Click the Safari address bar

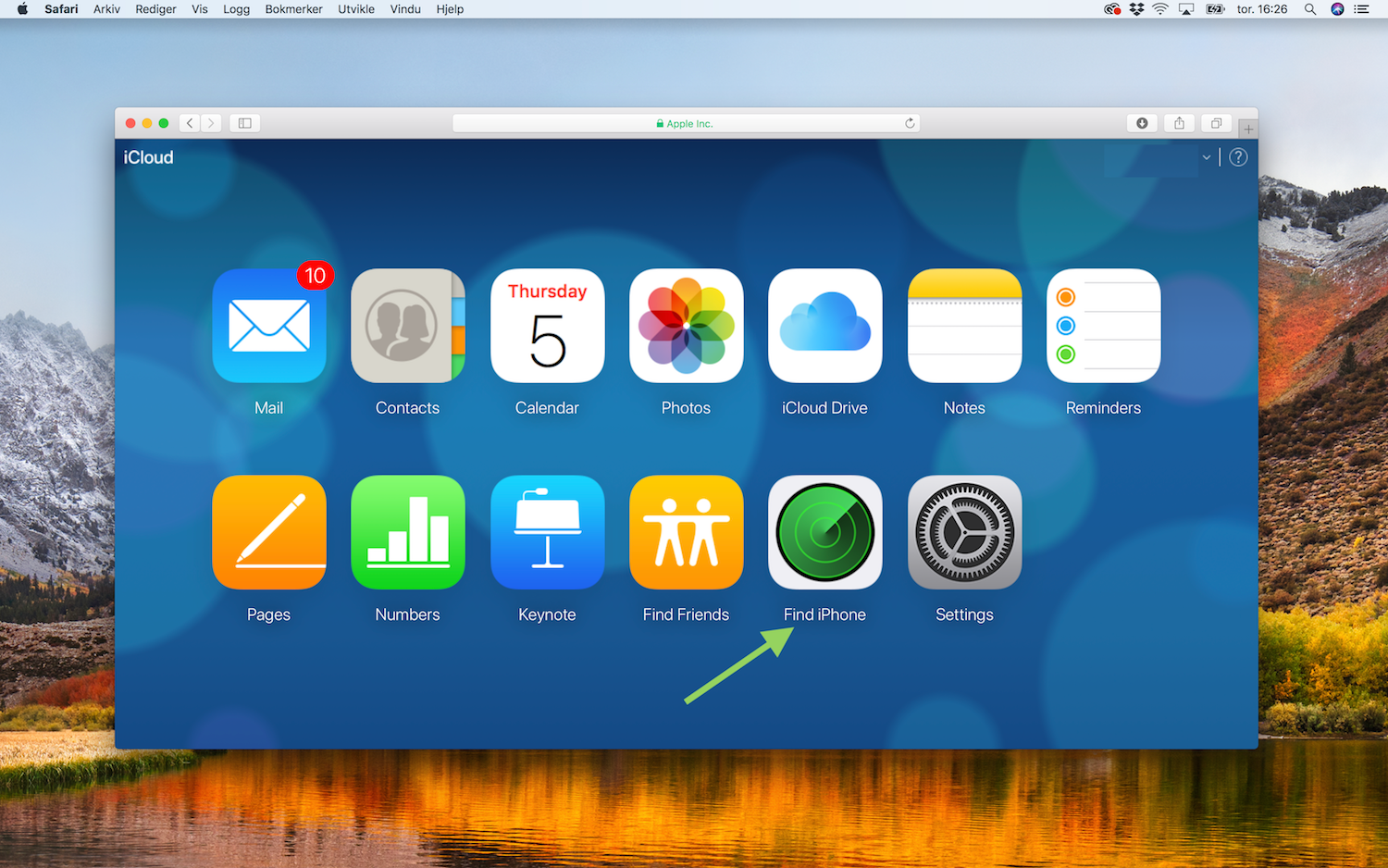(686, 123)
